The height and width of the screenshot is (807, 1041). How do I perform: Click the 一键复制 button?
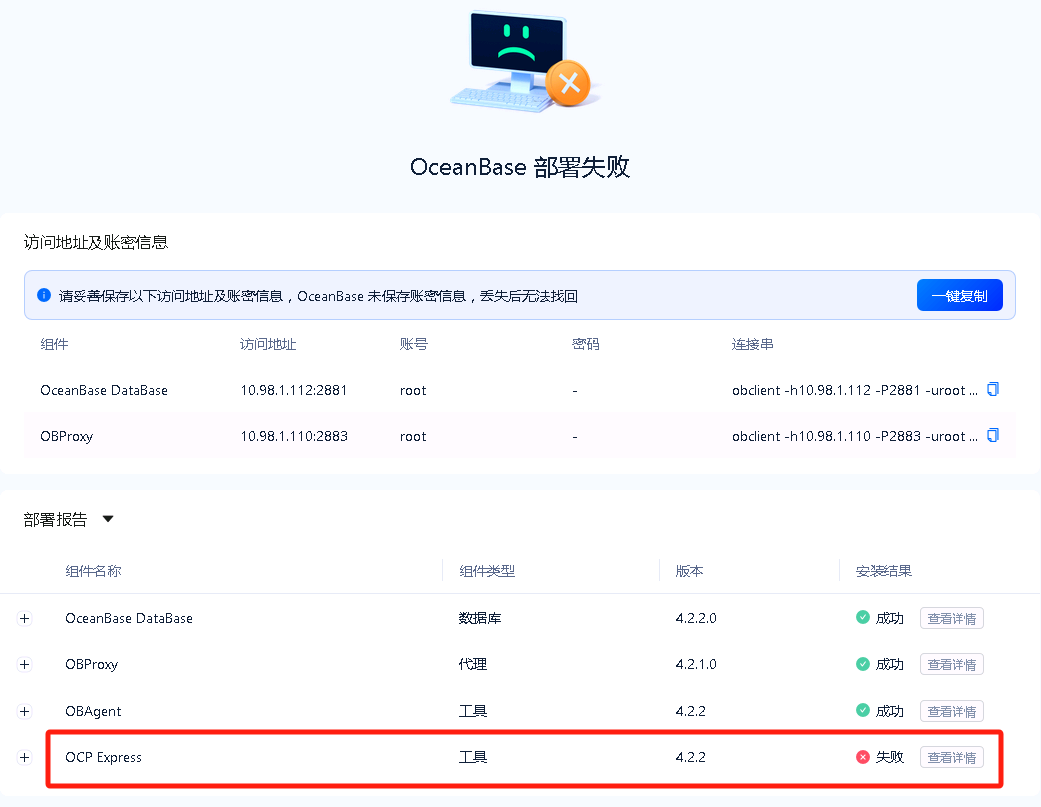[959, 294]
